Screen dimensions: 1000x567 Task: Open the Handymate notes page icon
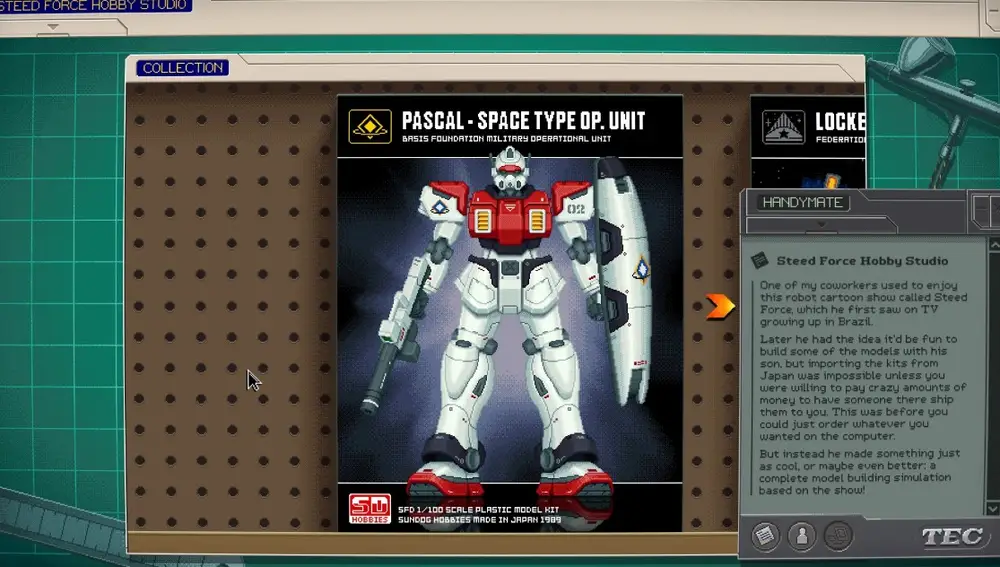pyautogui.click(x=765, y=536)
